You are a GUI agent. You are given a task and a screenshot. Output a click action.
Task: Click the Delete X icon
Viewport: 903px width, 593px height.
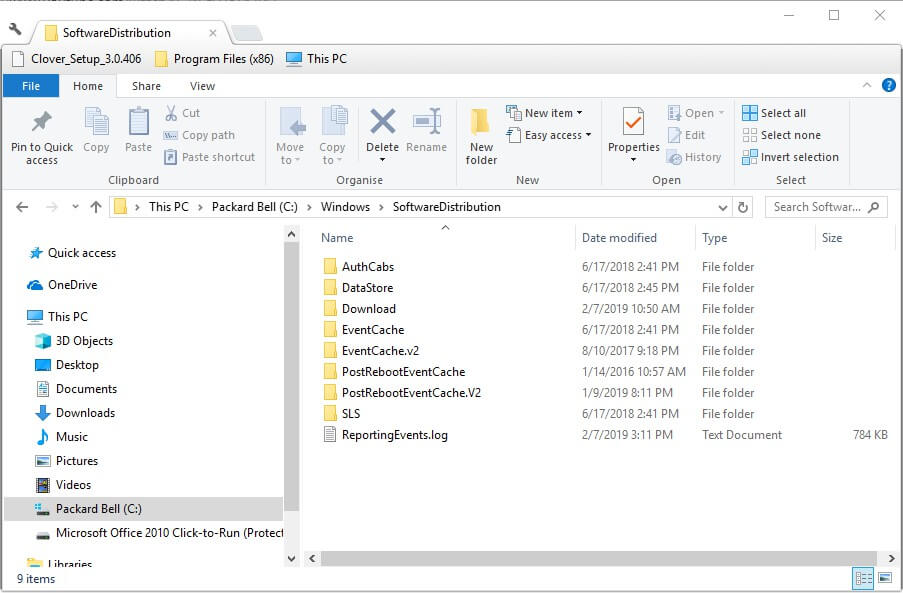(382, 121)
